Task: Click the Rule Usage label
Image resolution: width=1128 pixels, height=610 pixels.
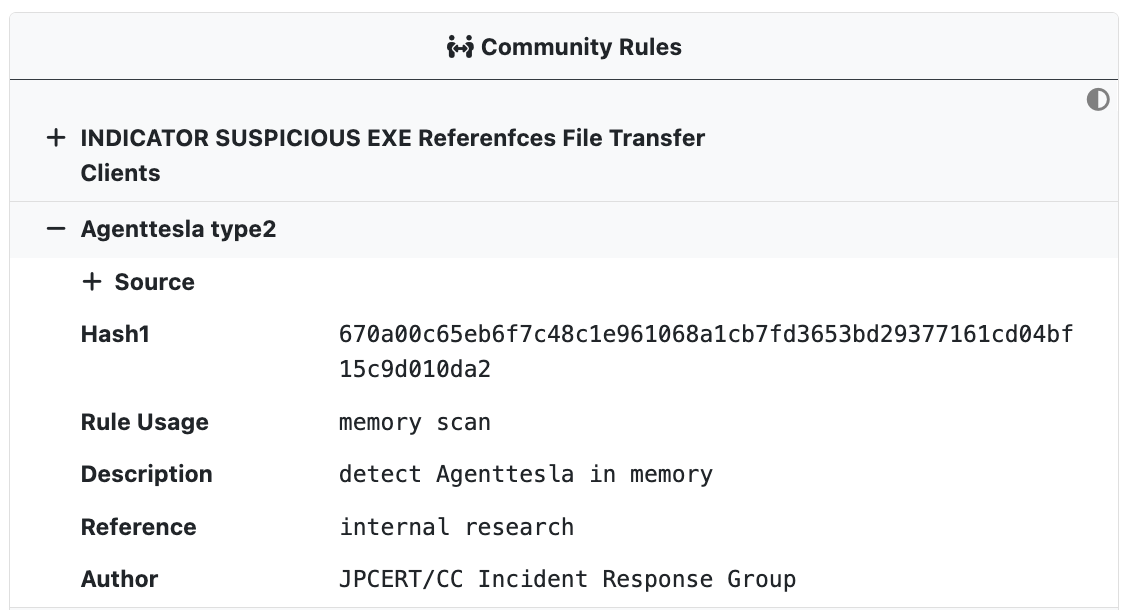Action: [x=145, y=422]
